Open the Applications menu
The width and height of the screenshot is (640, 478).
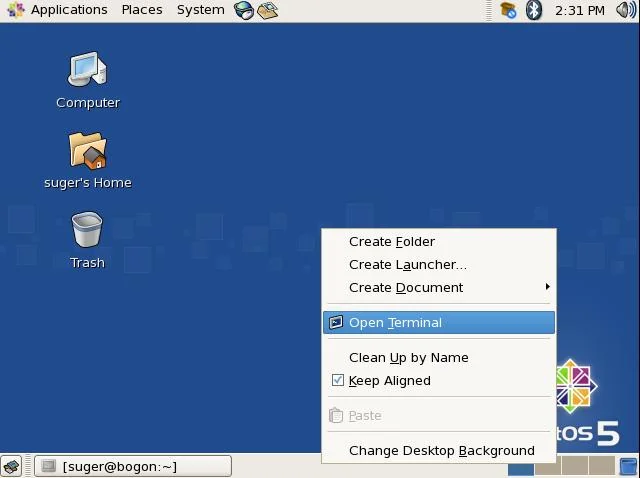click(x=69, y=10)
